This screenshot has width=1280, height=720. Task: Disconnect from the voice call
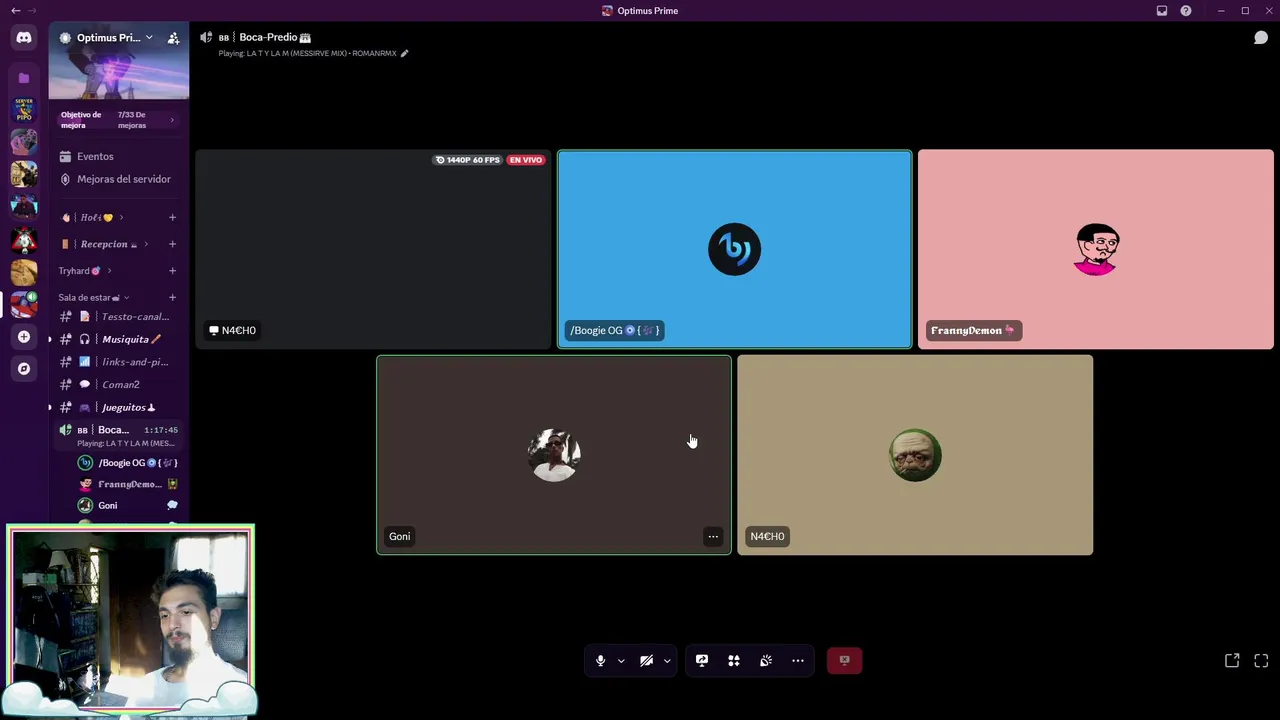[845, 661]
